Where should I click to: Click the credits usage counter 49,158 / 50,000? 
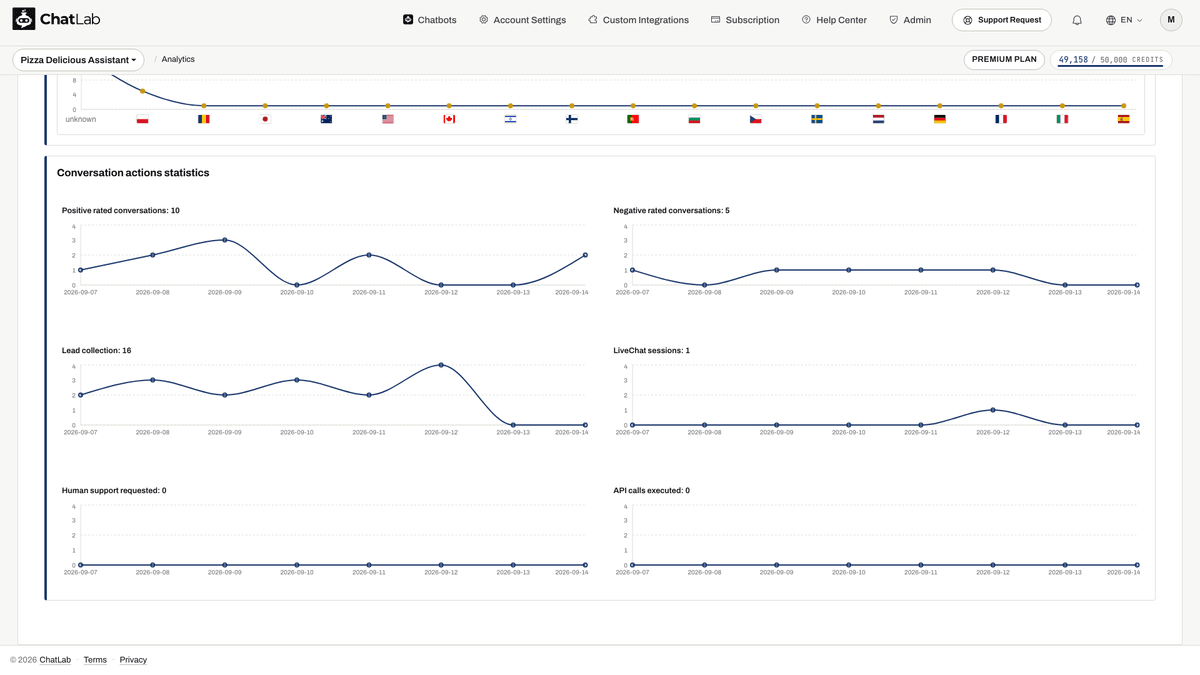pyautogui.click(x=1110, y=60)
